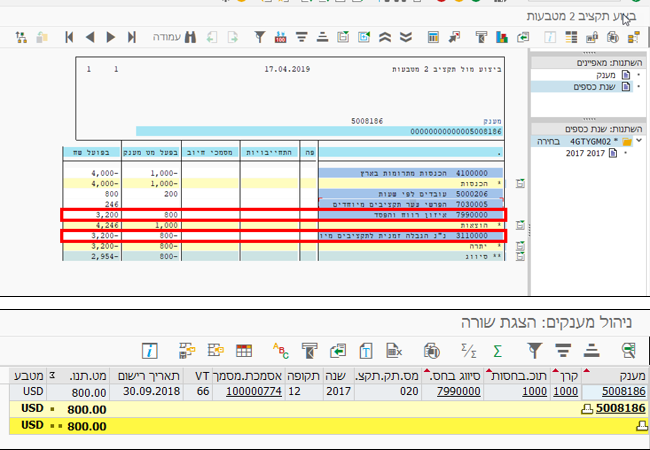The image size is (650, 450).
Task: Open the bar chart graphics icon
Action: [x=502, y=37]
